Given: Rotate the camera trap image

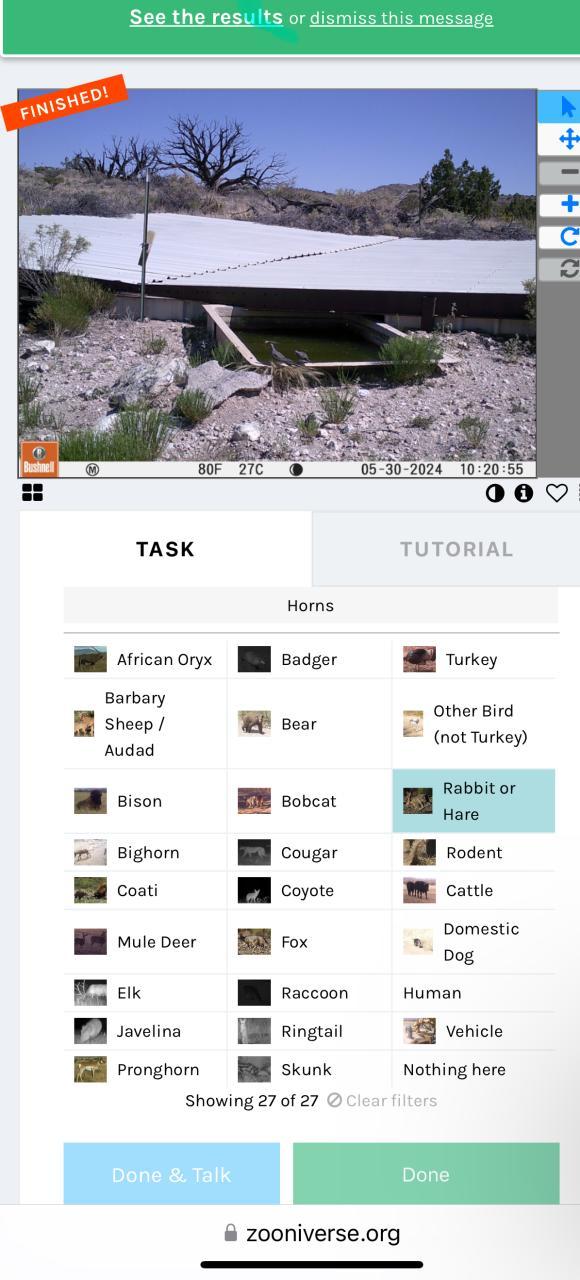Looking at the screenshot, I should (568, 237).
